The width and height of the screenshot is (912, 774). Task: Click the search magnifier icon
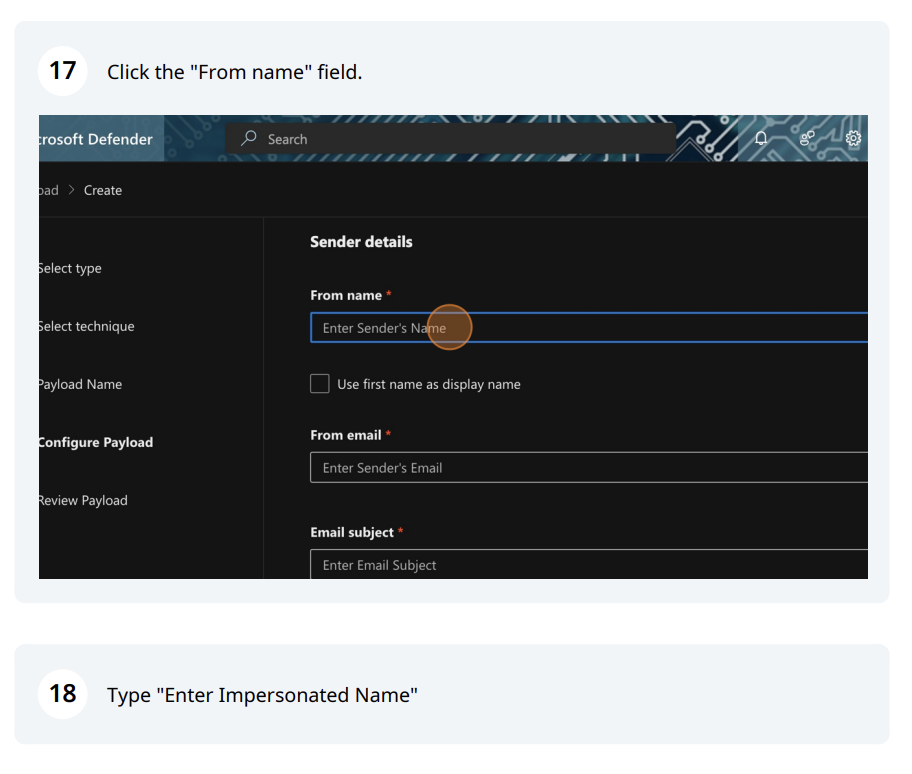[x=250, y=139]
